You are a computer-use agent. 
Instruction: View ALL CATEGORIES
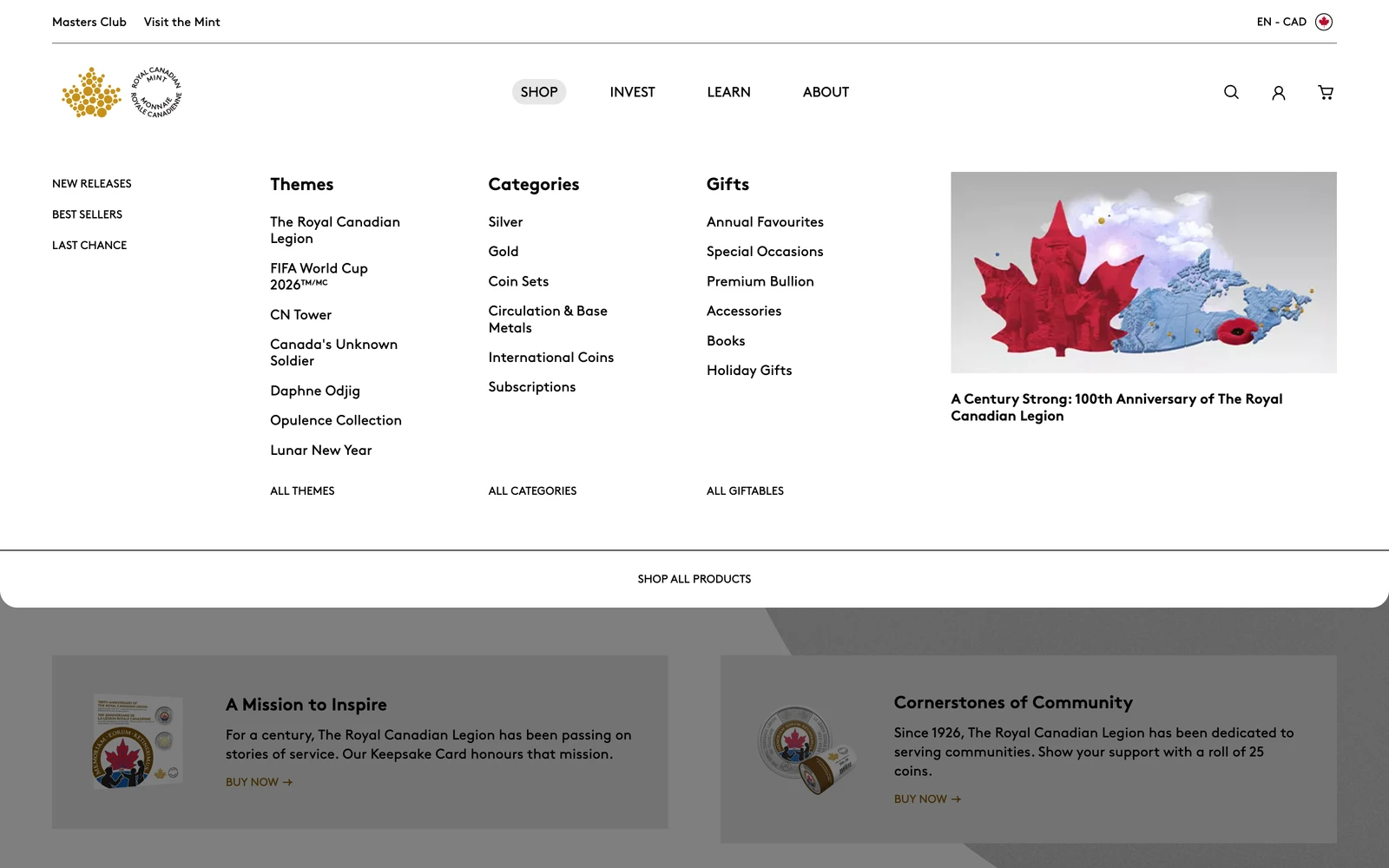(532, 490)
